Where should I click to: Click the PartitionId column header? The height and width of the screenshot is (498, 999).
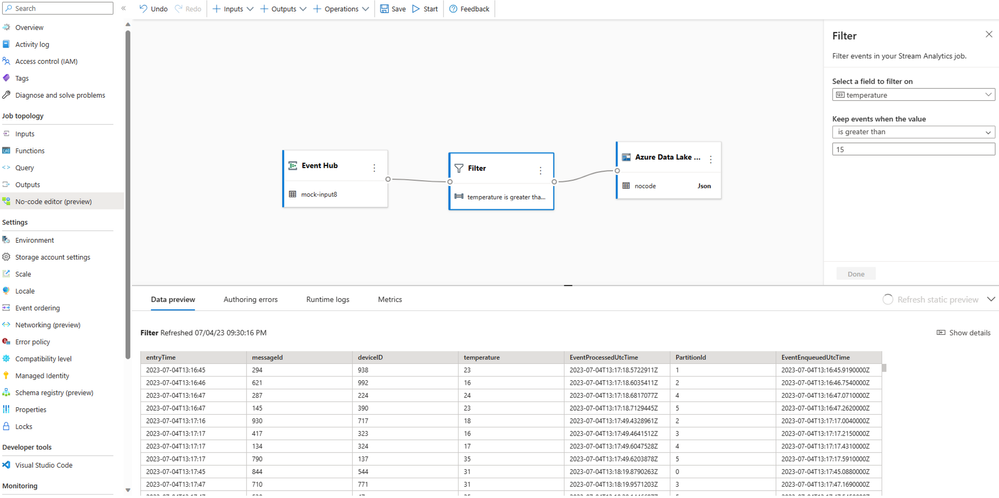[x=722, y=358]
